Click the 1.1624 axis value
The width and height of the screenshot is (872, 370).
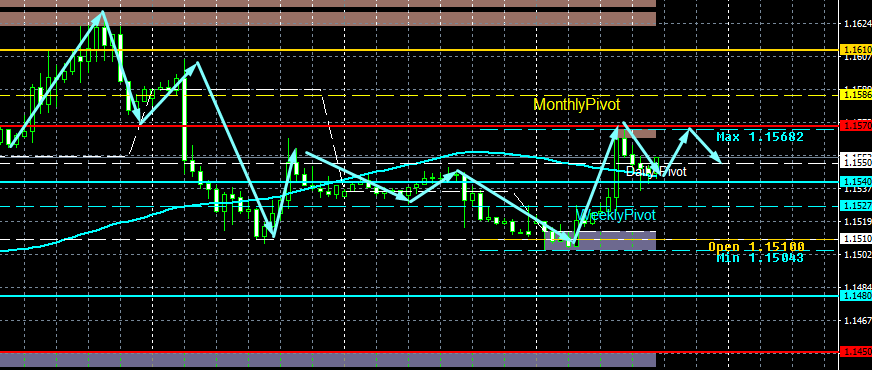(858, 23)
